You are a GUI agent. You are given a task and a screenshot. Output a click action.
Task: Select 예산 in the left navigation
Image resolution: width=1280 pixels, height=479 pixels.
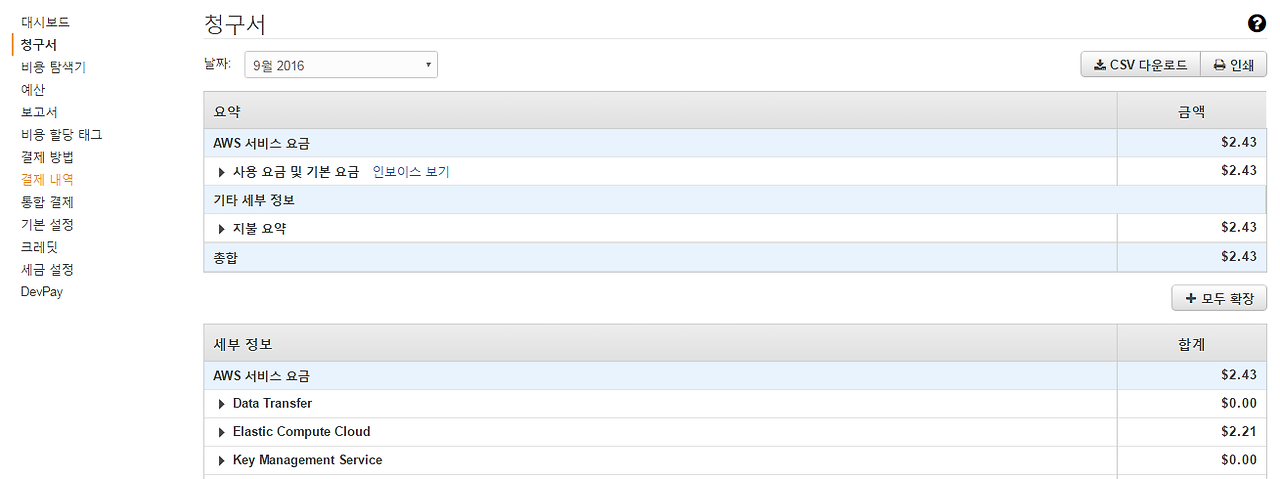pos(33,90)
